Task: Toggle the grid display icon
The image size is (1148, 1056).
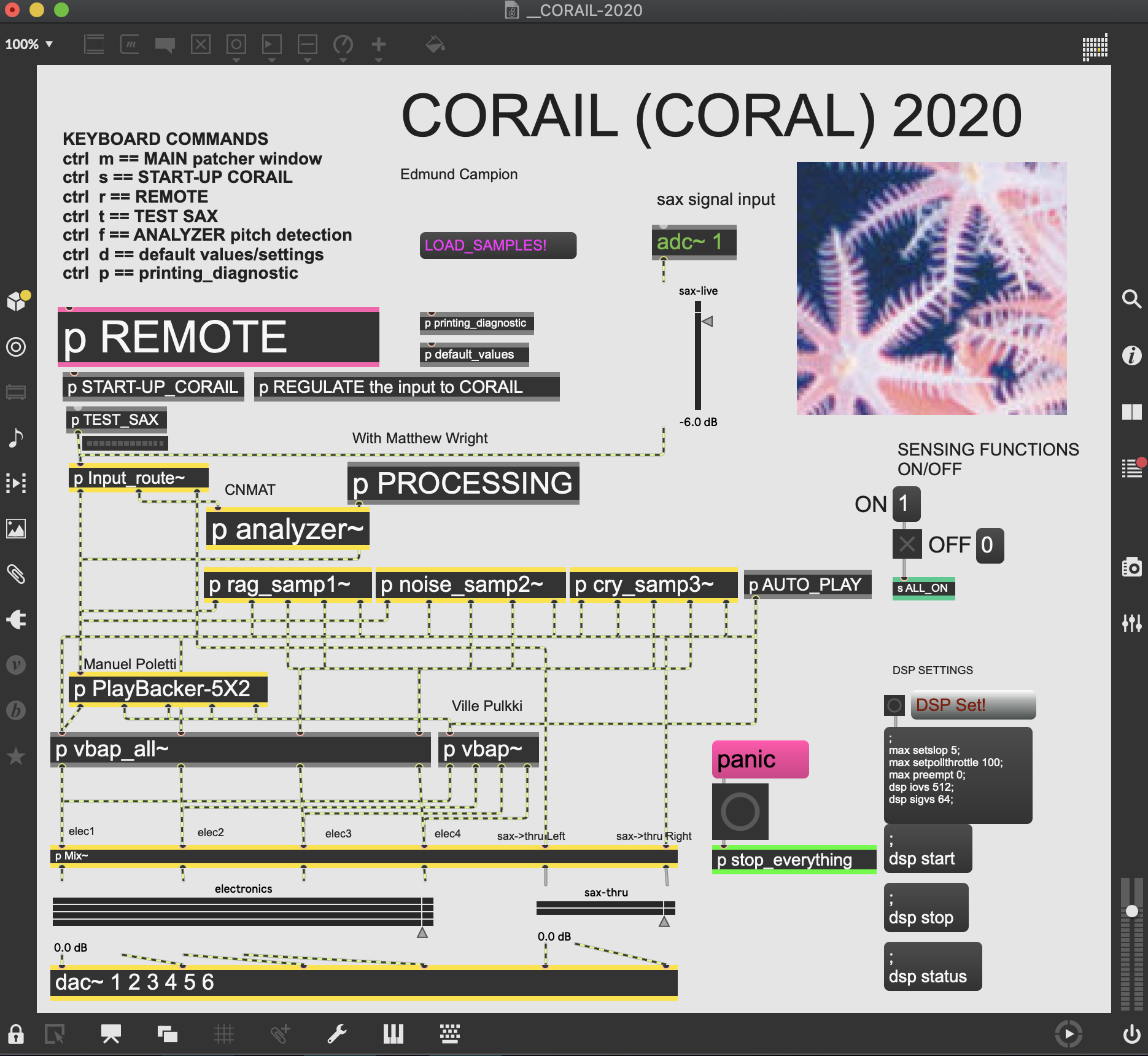Action: coord(224,1034)
